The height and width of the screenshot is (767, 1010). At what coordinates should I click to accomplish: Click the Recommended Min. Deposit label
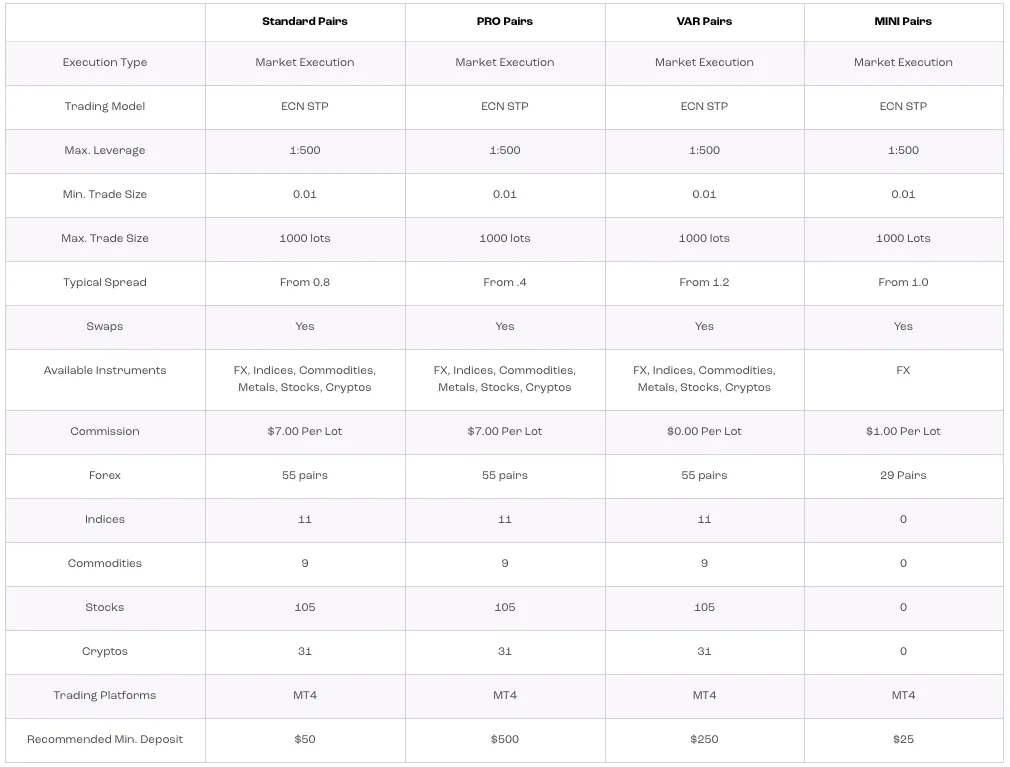(x=105, y=739)
